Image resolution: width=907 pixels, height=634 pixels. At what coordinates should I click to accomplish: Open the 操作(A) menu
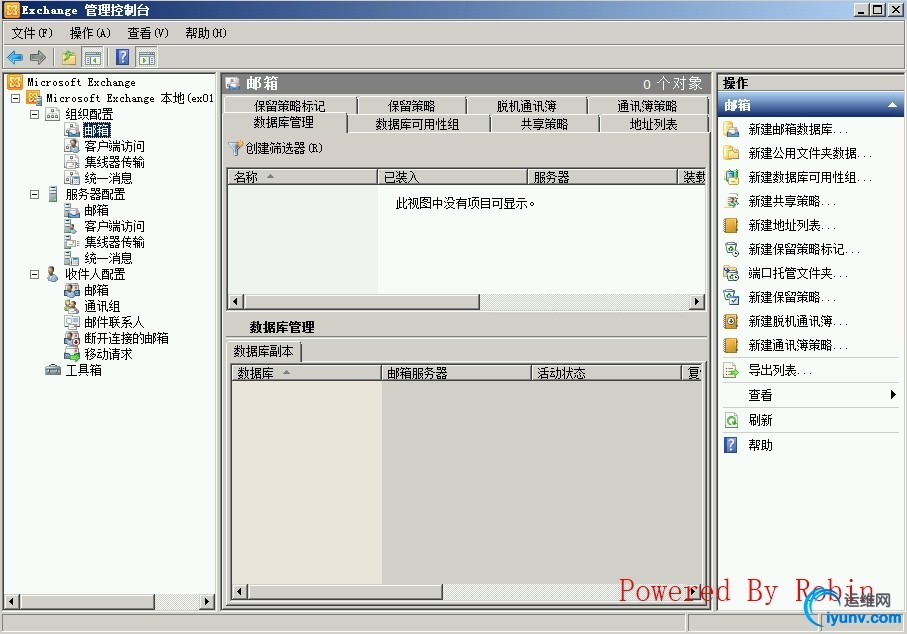click(x=90, y=33)
